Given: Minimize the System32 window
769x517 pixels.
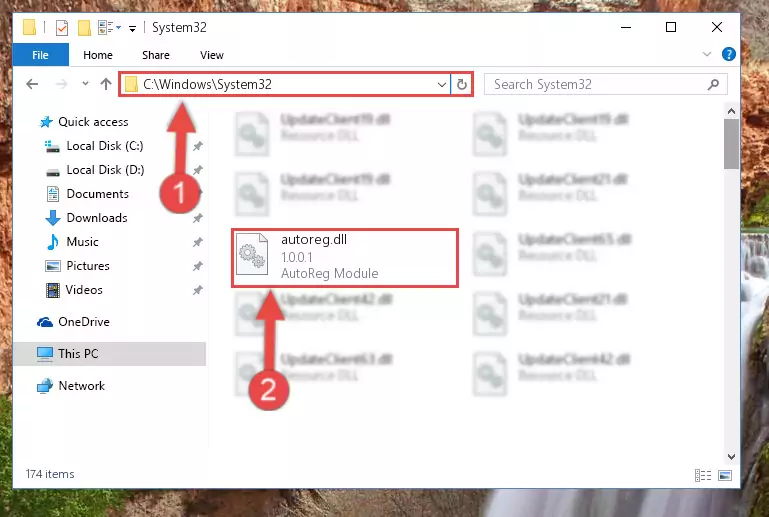Looking at the screenshot, I should click(626, 27).
